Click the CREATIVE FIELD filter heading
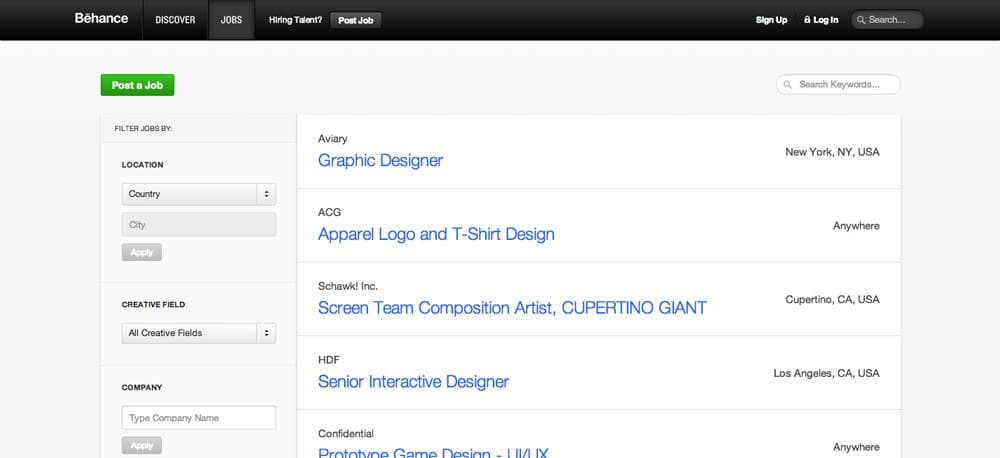This screenshot has height=458, width=1000. click(x=153, y=305)
